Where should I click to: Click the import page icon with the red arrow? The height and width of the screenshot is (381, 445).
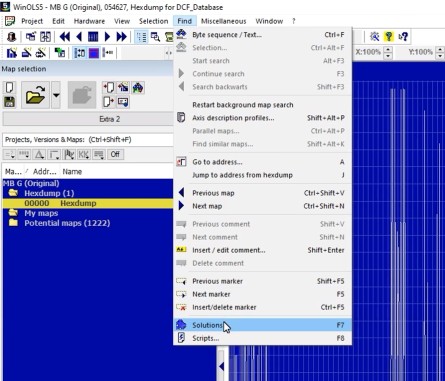coord(109,88)
